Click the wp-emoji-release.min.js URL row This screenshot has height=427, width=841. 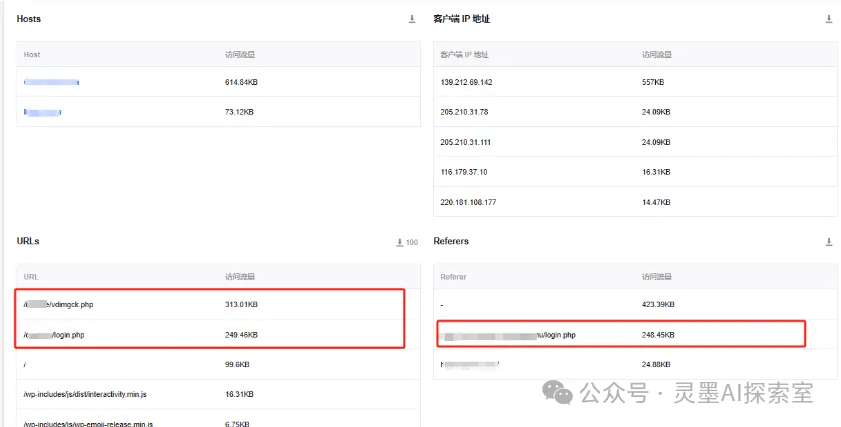coord(88,424)
